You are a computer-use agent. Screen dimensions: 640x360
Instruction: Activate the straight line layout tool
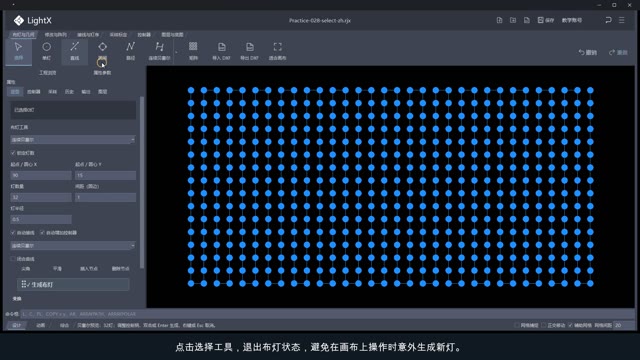(x=74, y=51)
